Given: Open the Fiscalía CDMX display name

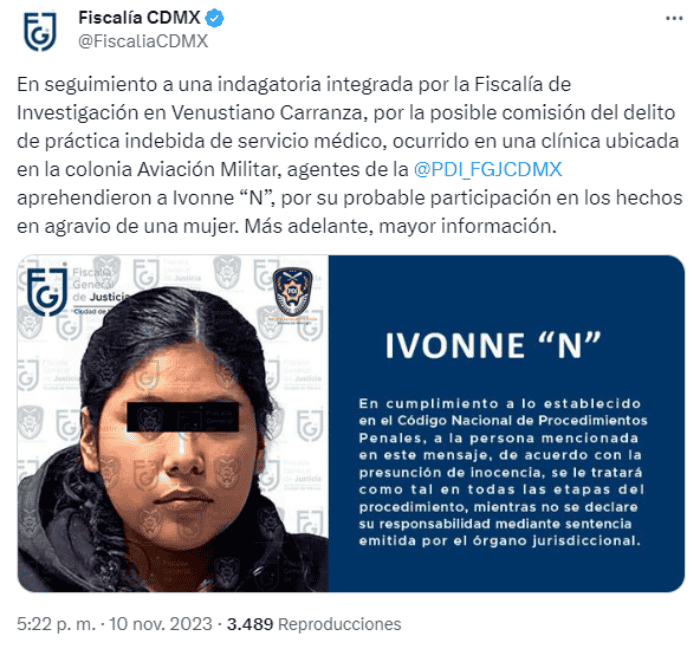Looking at the screenshot, I should click(139, 18).
